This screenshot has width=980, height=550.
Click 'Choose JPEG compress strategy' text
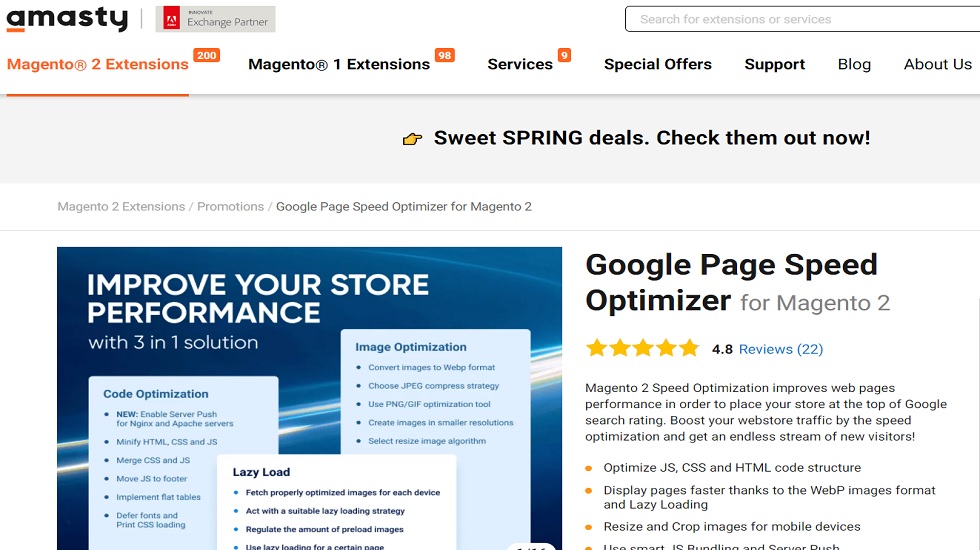click(434, 386)
